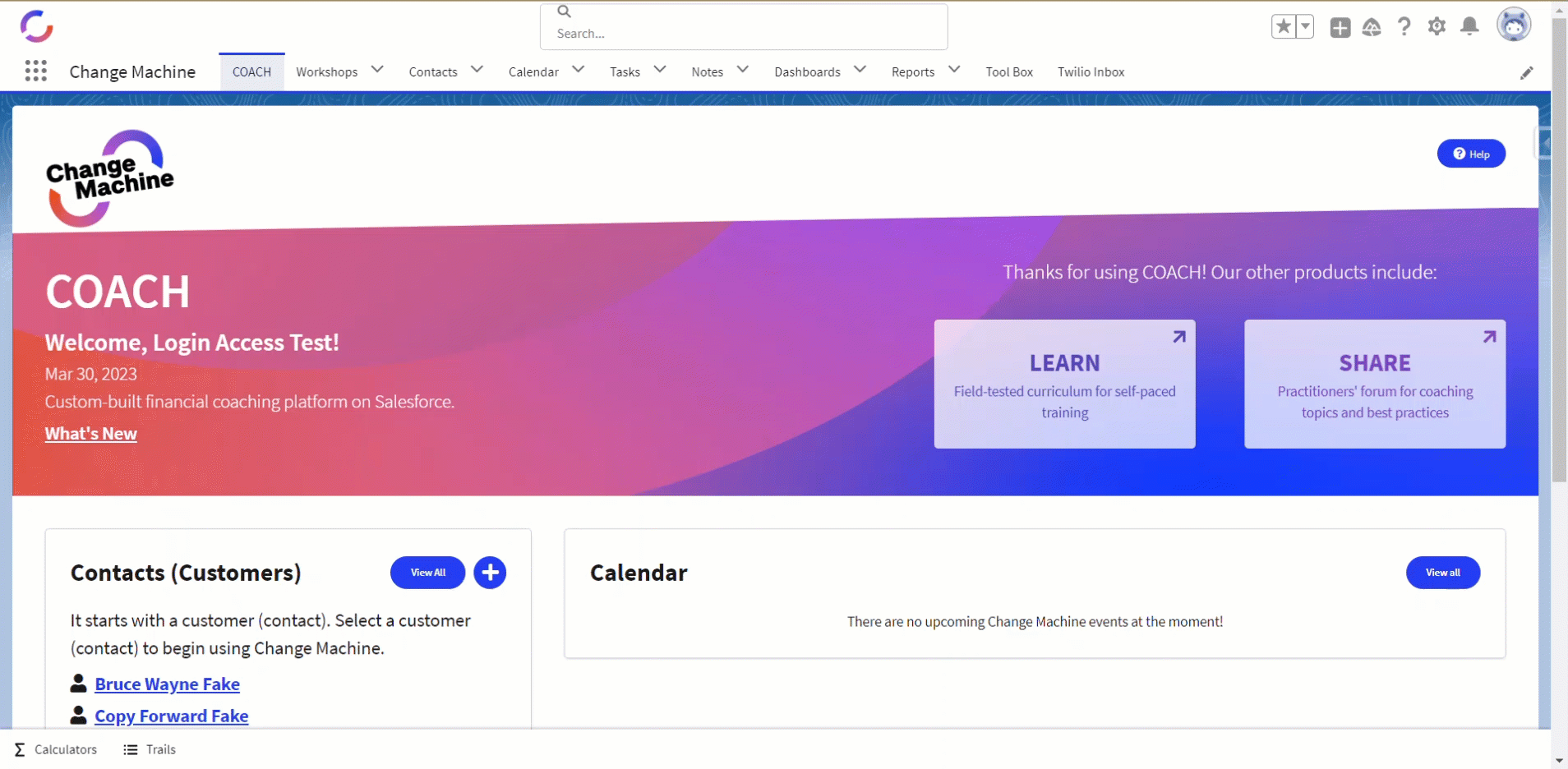Screen dimensions: 1568x769
Task: Open the Reports tab
Action: (x=913, y=72)
